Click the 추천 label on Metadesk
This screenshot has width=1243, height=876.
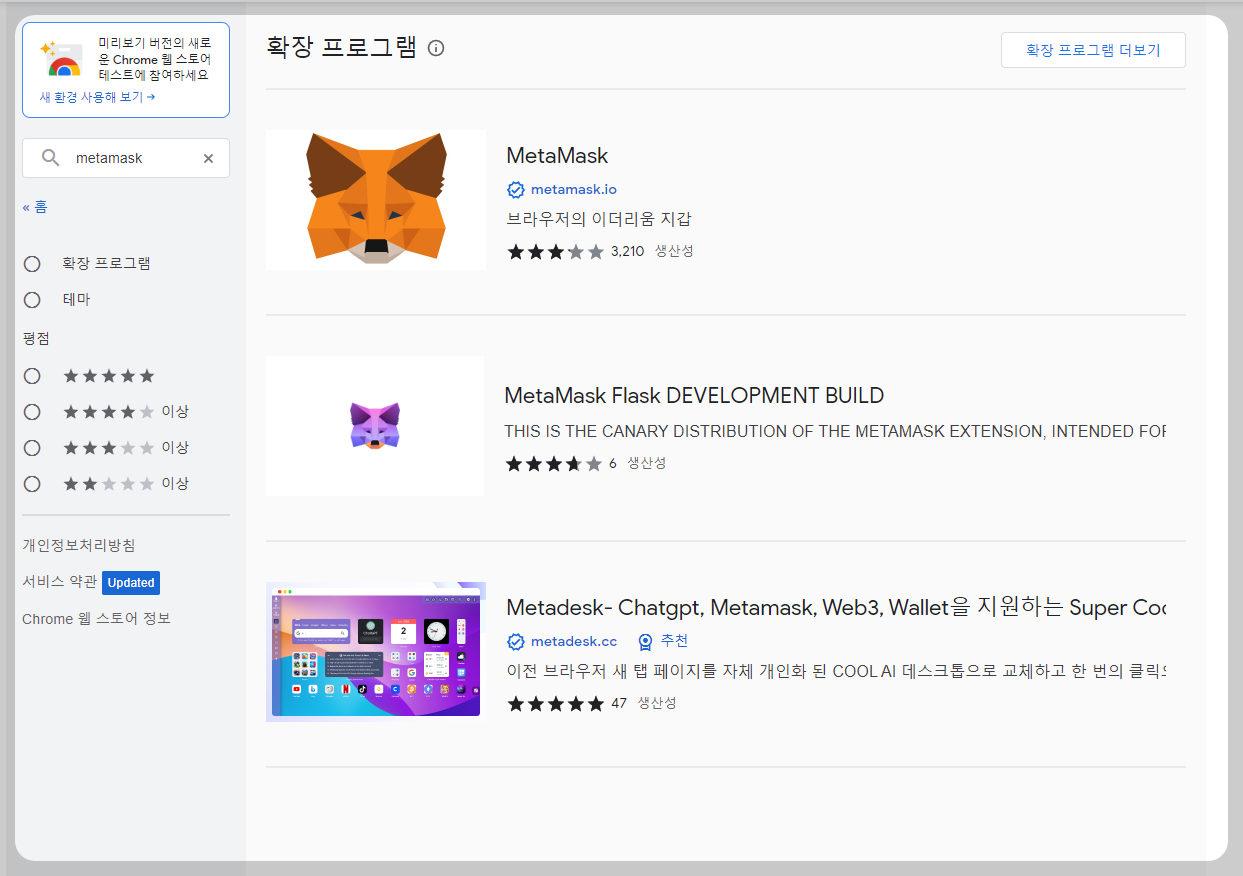(x=674, y=641)
